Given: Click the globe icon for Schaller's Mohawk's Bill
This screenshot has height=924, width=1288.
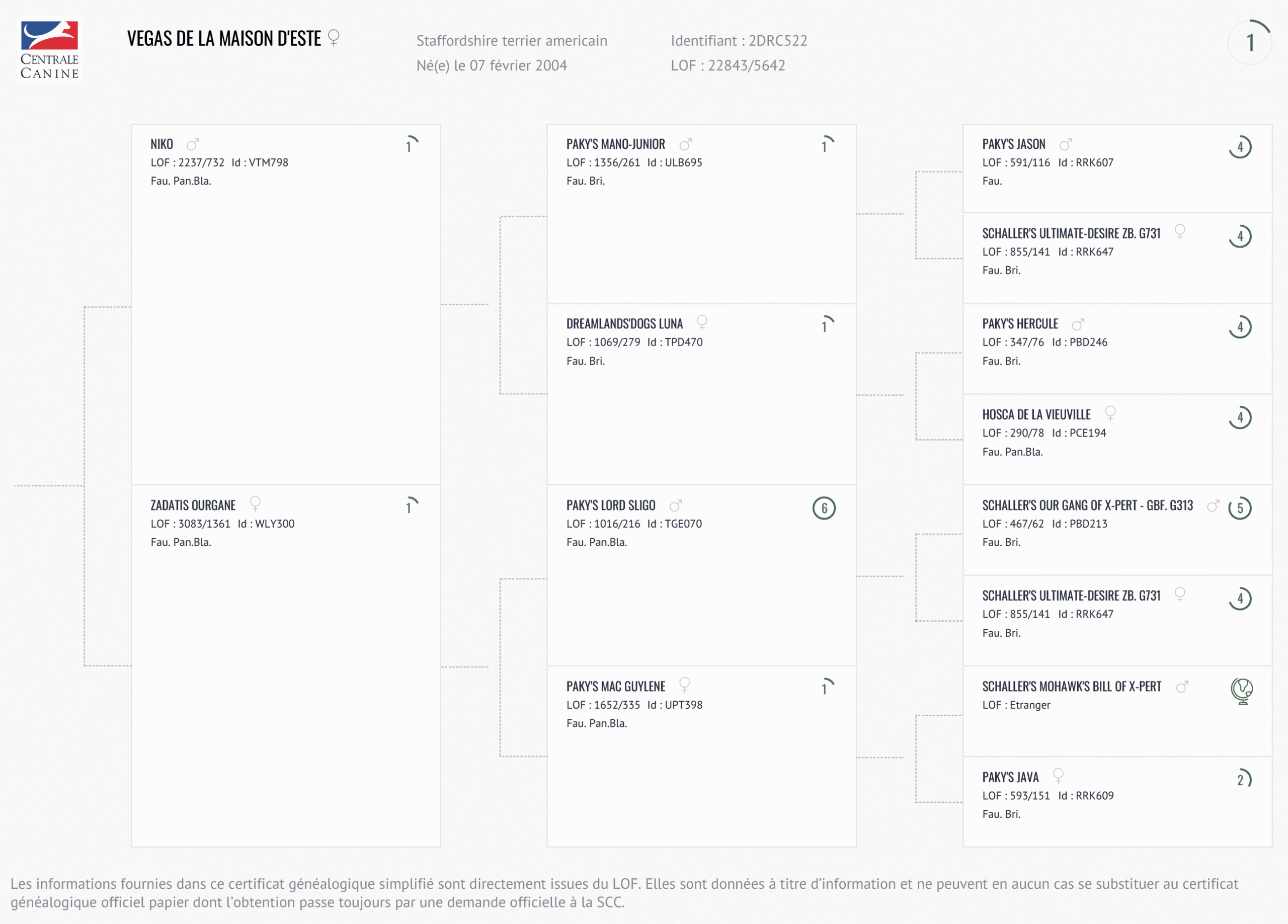Looking at the screenshot, I should (1241, 691).
